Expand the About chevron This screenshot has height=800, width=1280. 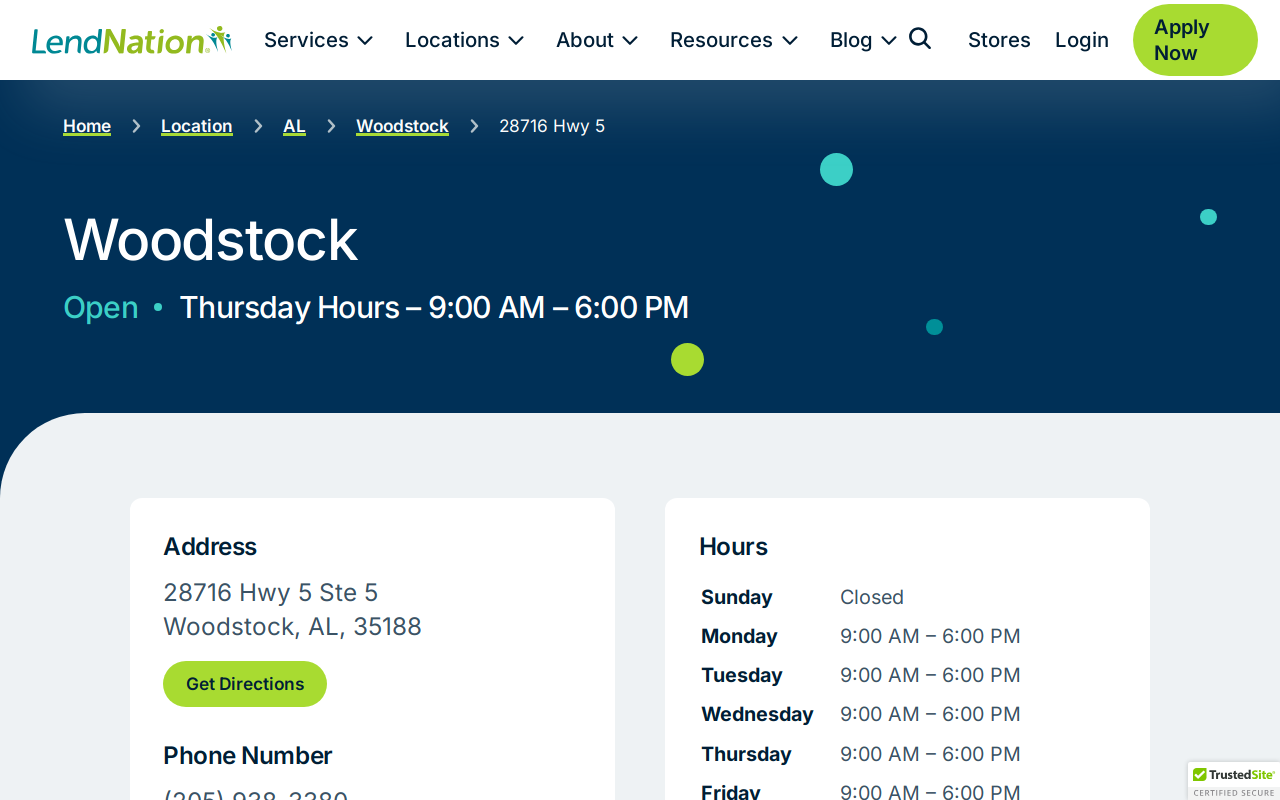point(630,41)
